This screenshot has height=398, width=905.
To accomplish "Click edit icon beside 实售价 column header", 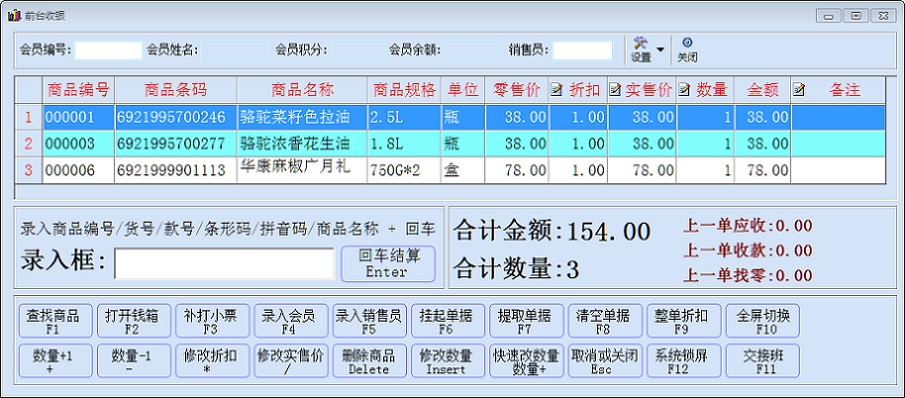I will [x=615, y=90].
